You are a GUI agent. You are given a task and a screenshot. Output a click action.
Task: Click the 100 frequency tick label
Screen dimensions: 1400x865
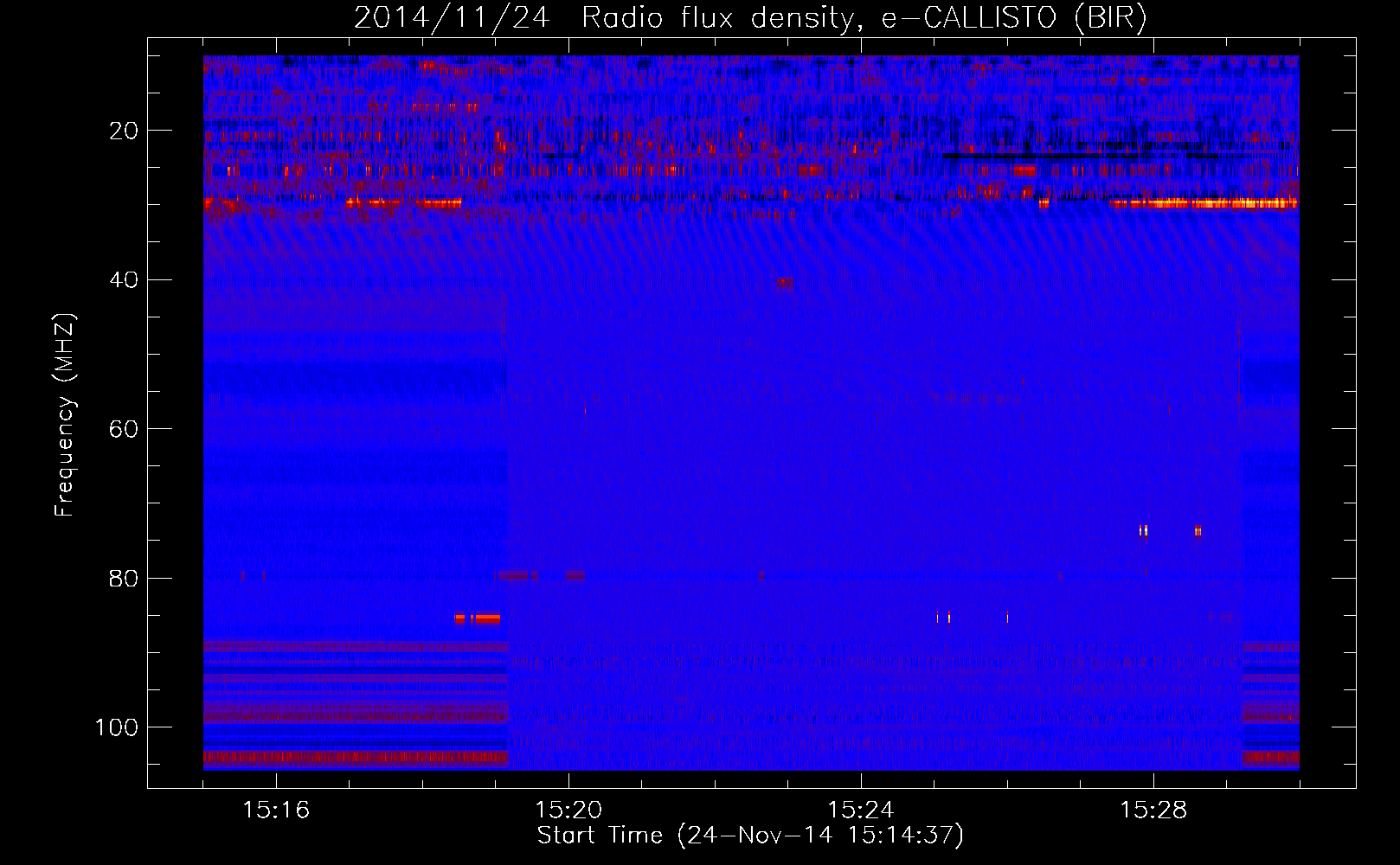[x=117, y=727]
